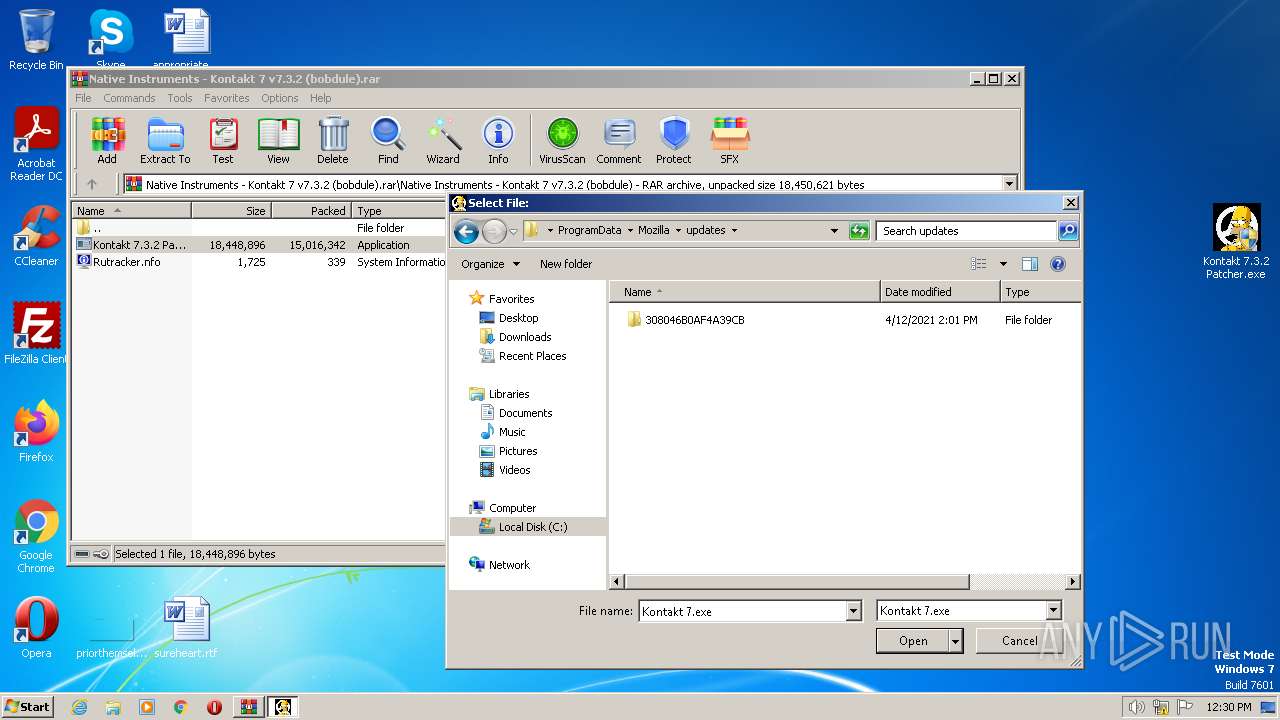
Task: Run VirusScan from the WinRAR toolbar
Action: tap(562, 140)
